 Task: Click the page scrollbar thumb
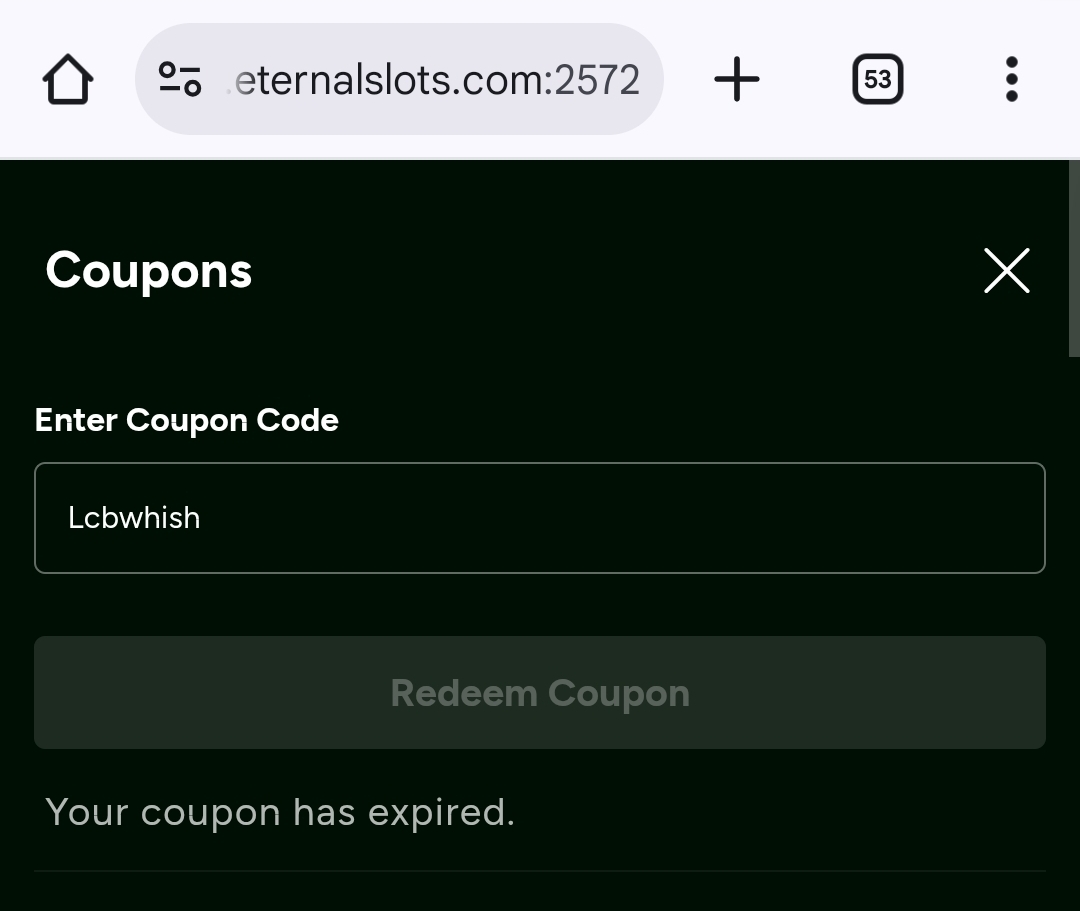1074,257
